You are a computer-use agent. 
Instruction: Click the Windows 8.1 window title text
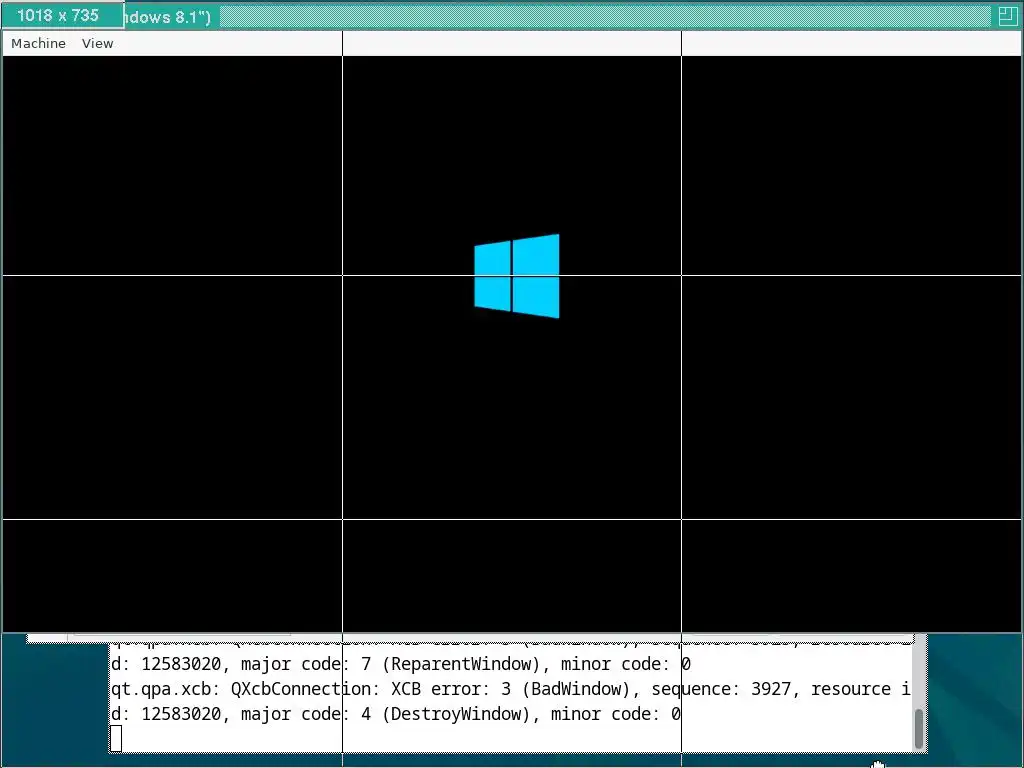coord(168,17)
